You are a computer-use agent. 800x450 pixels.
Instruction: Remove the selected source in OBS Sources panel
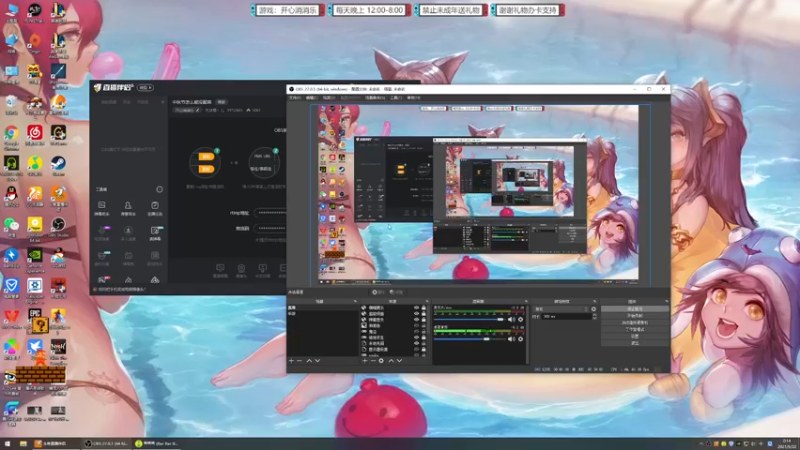372,361
